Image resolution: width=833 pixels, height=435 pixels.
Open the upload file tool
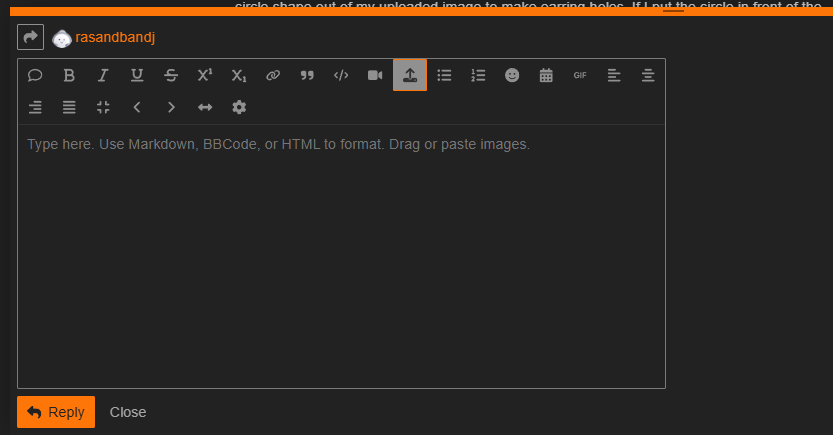tap(410, 75)
